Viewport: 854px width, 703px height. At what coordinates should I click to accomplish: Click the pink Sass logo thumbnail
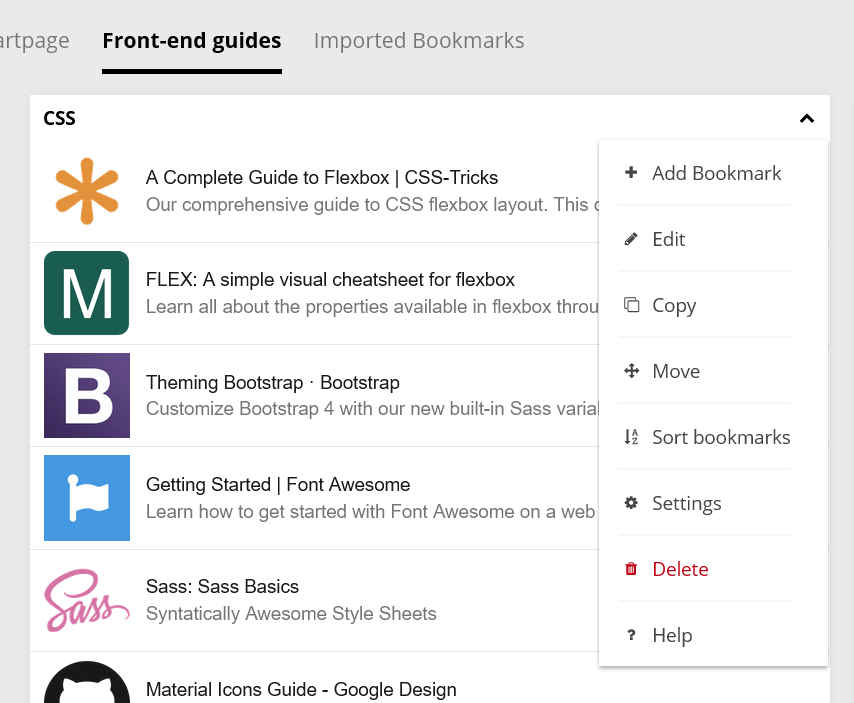[x=87, y=600]
